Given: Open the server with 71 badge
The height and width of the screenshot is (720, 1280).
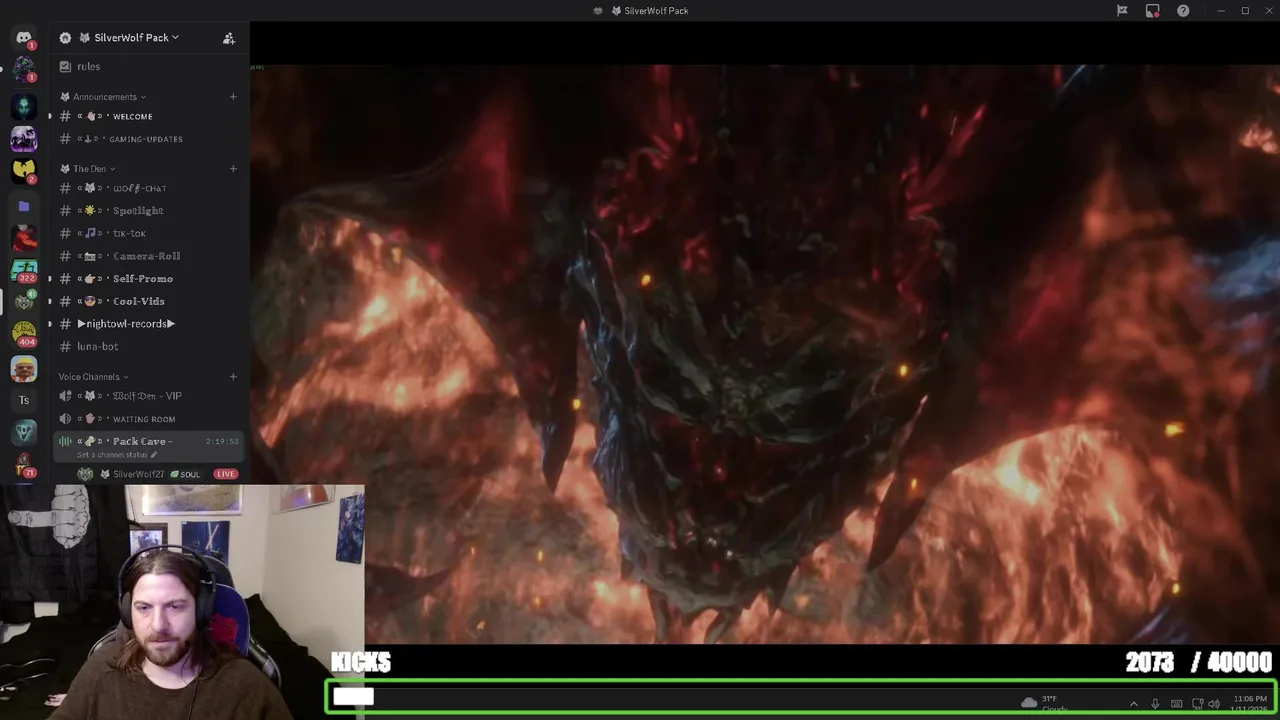Looking at the screenshot, I should click(x=24, y=465).
